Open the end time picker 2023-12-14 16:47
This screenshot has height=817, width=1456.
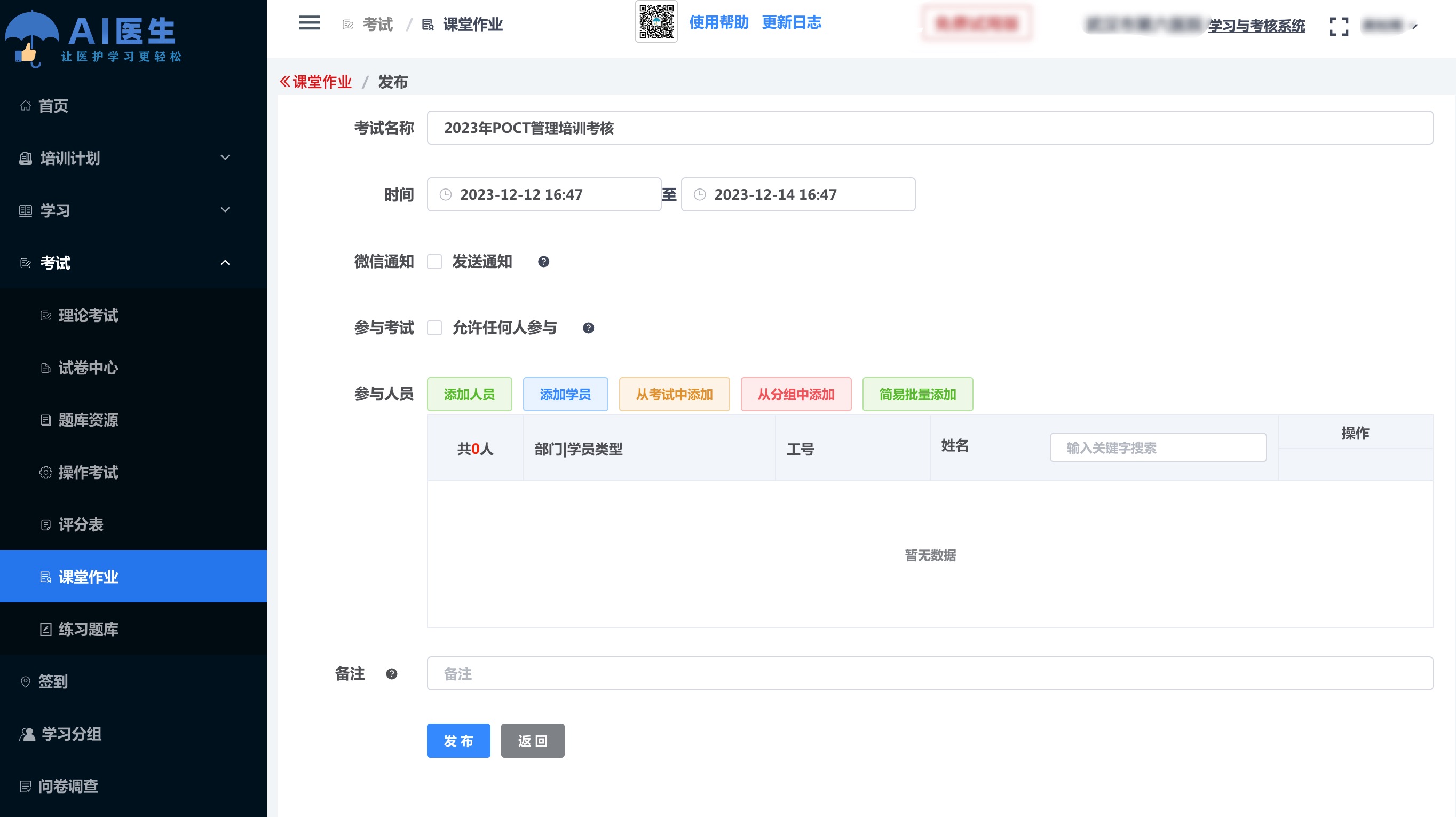797,194
